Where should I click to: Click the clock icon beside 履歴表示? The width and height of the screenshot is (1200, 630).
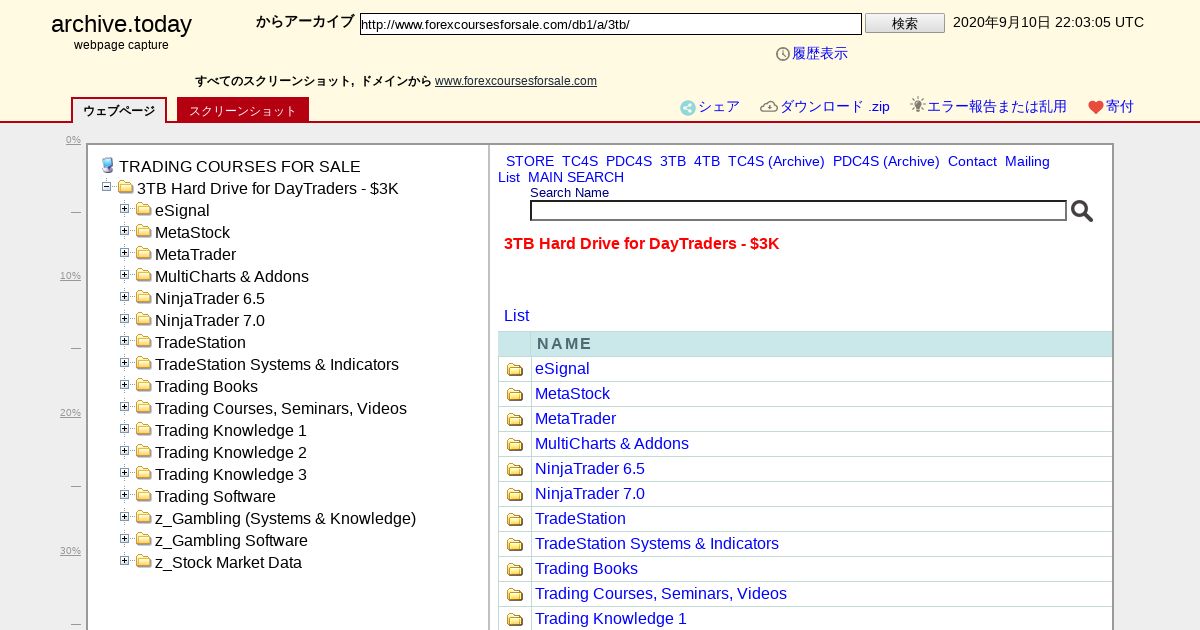tap(783, 54)
